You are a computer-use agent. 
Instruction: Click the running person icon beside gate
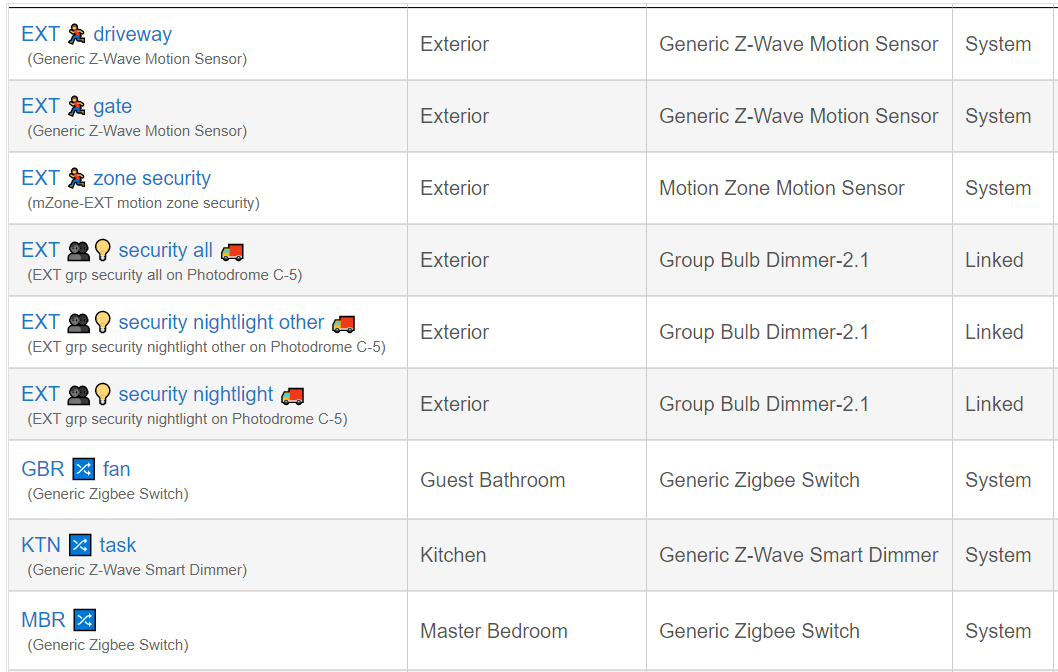76,106
